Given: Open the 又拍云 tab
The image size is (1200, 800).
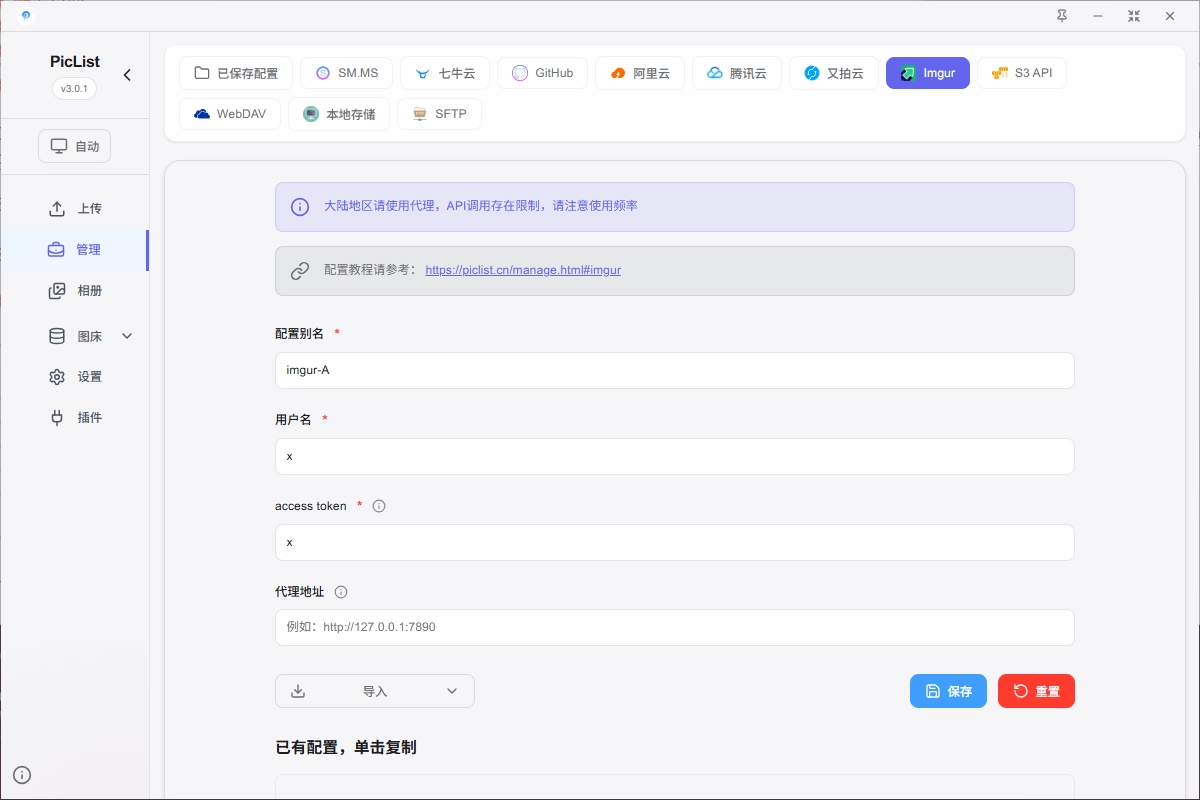Looking at the screenshot, I should coord(833,73).
